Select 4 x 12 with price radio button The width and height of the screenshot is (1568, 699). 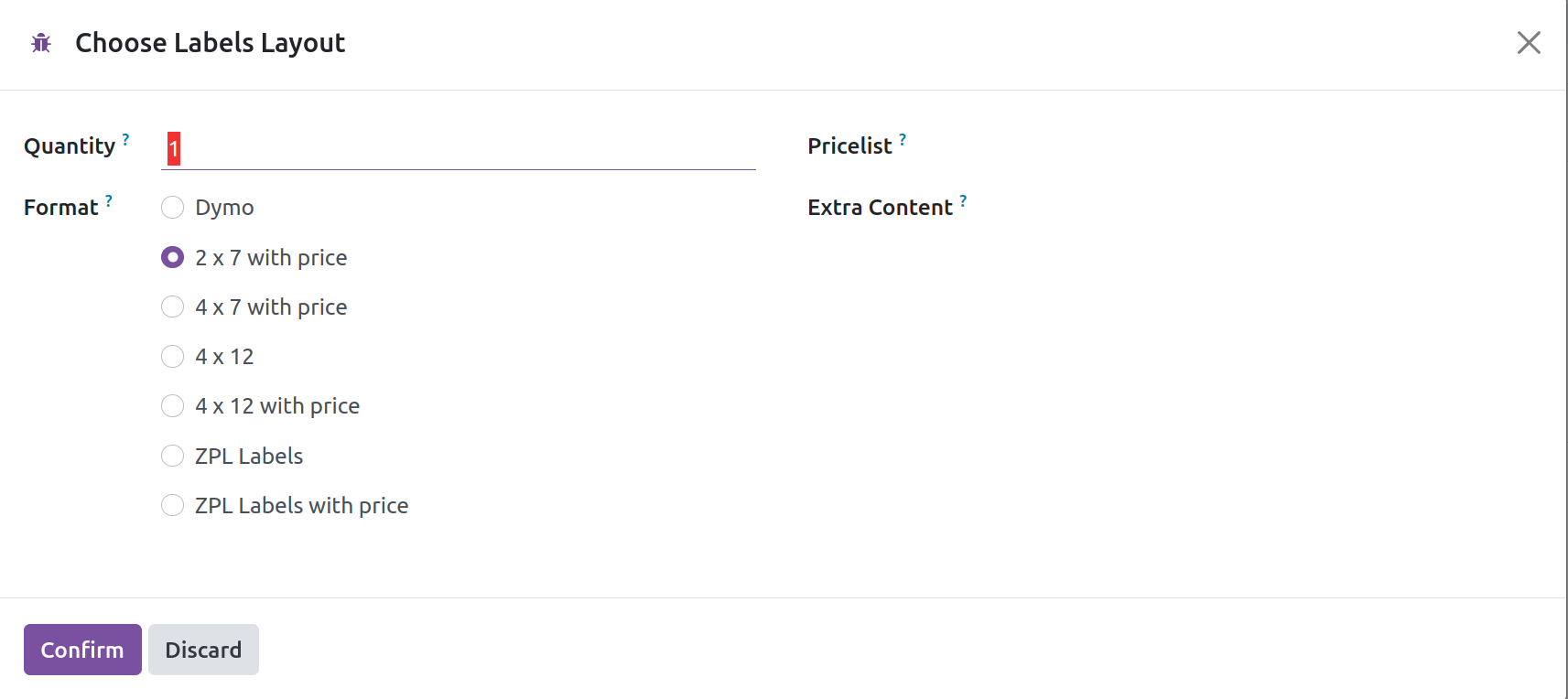click(173, 406)
